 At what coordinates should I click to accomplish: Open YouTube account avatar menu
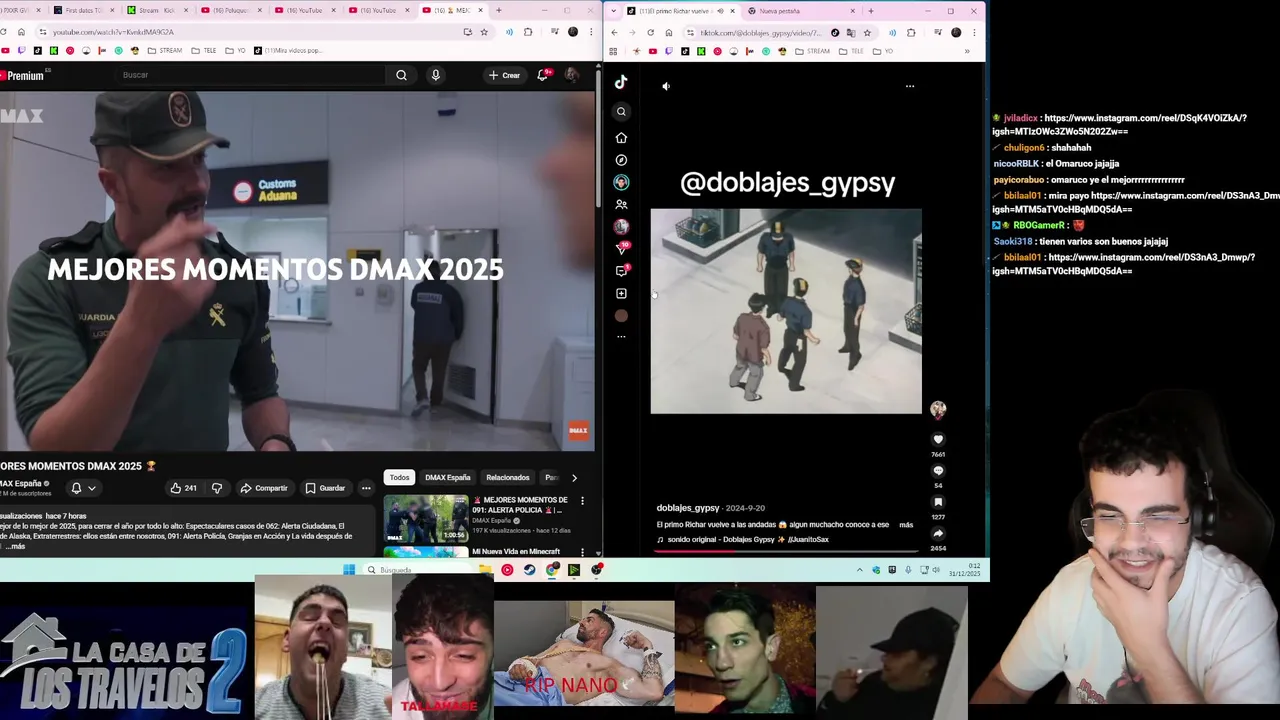571,75
